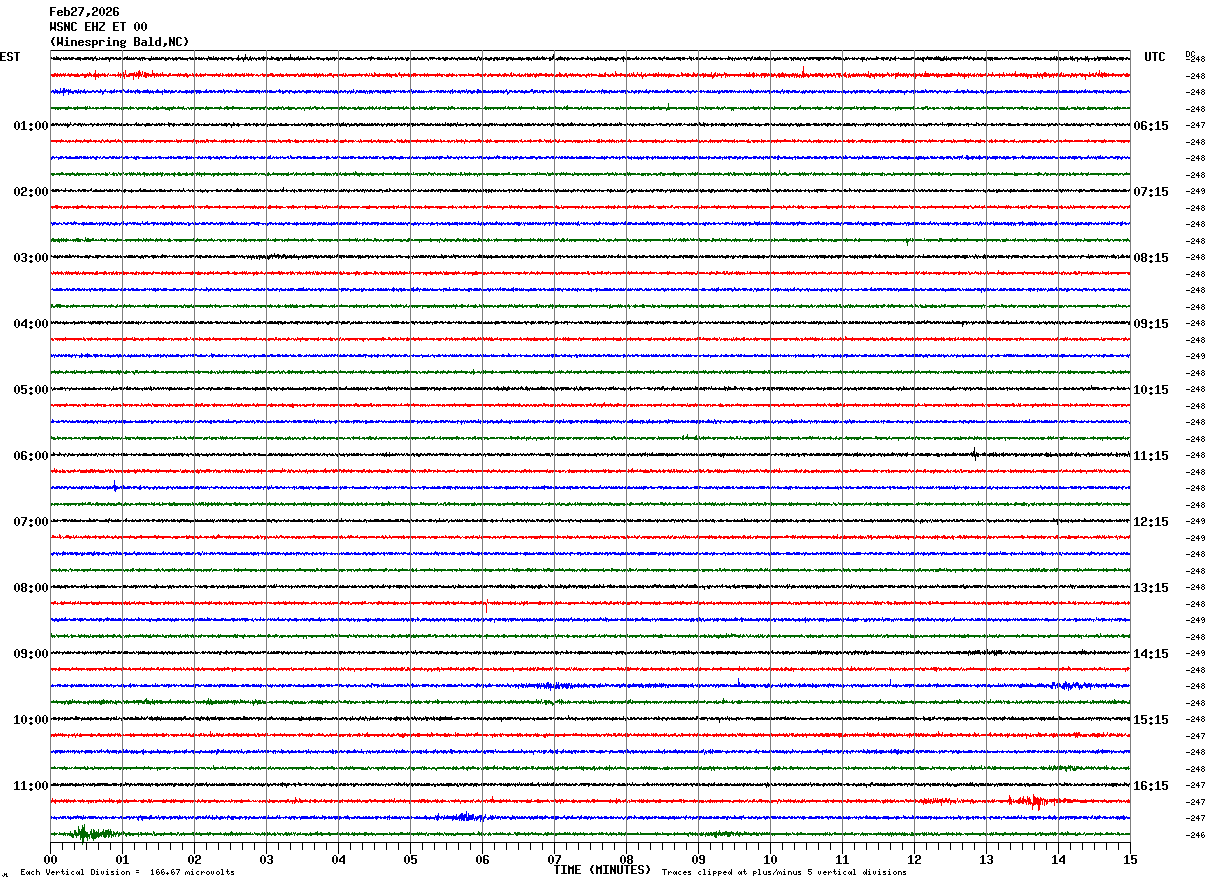Pick minute 05 on the time axis

coord(410,859)
